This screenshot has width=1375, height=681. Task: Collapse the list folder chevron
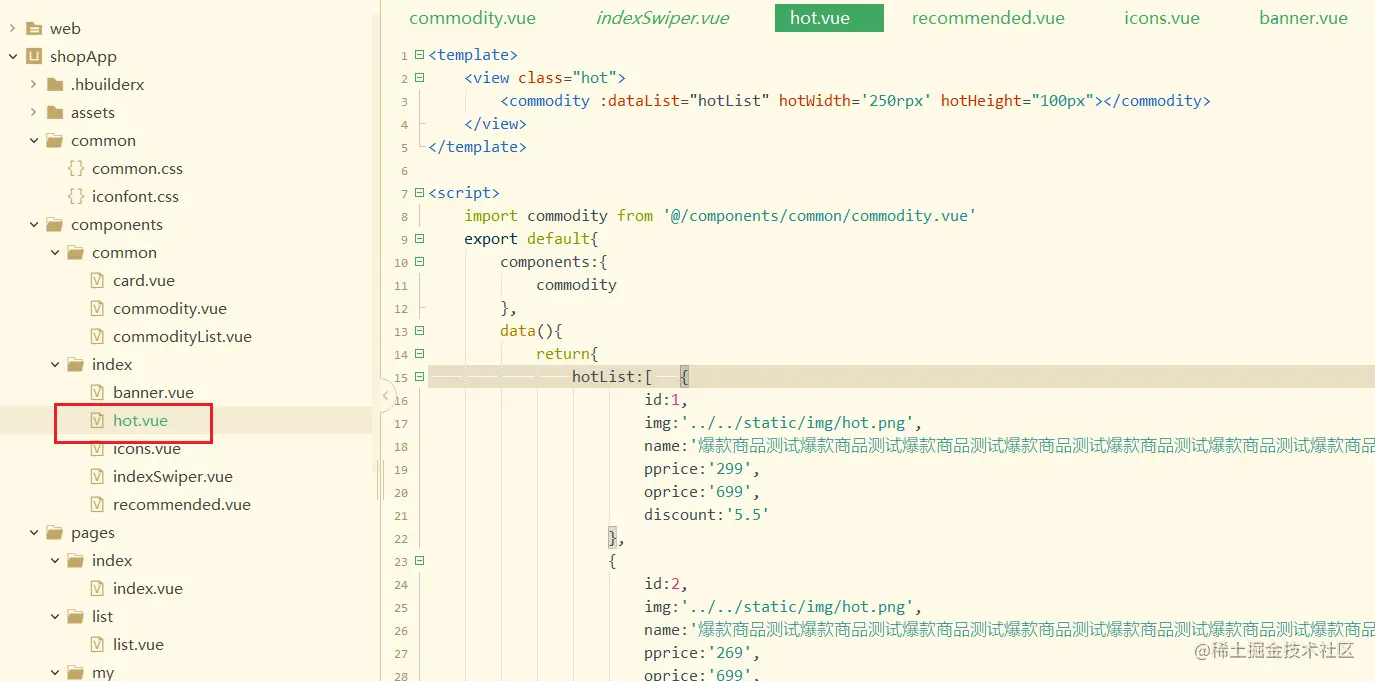click(55, 617)
